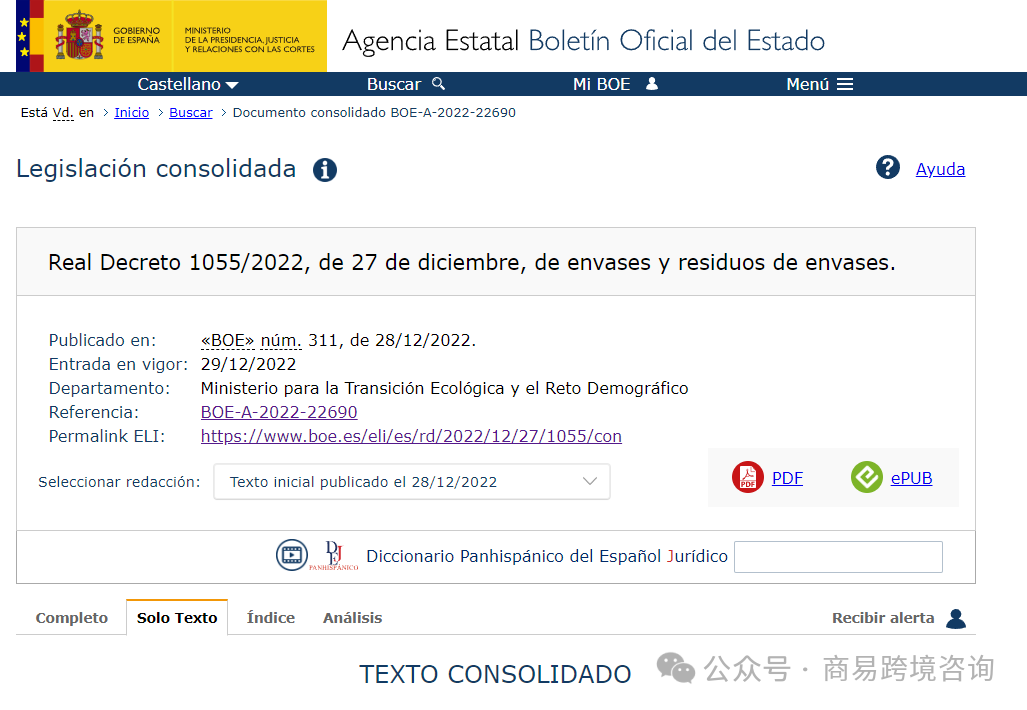The width and height of the screenshot is (1027, 710).
Task: Click Recibir alerta text
Action: click(x=883, y=618)
